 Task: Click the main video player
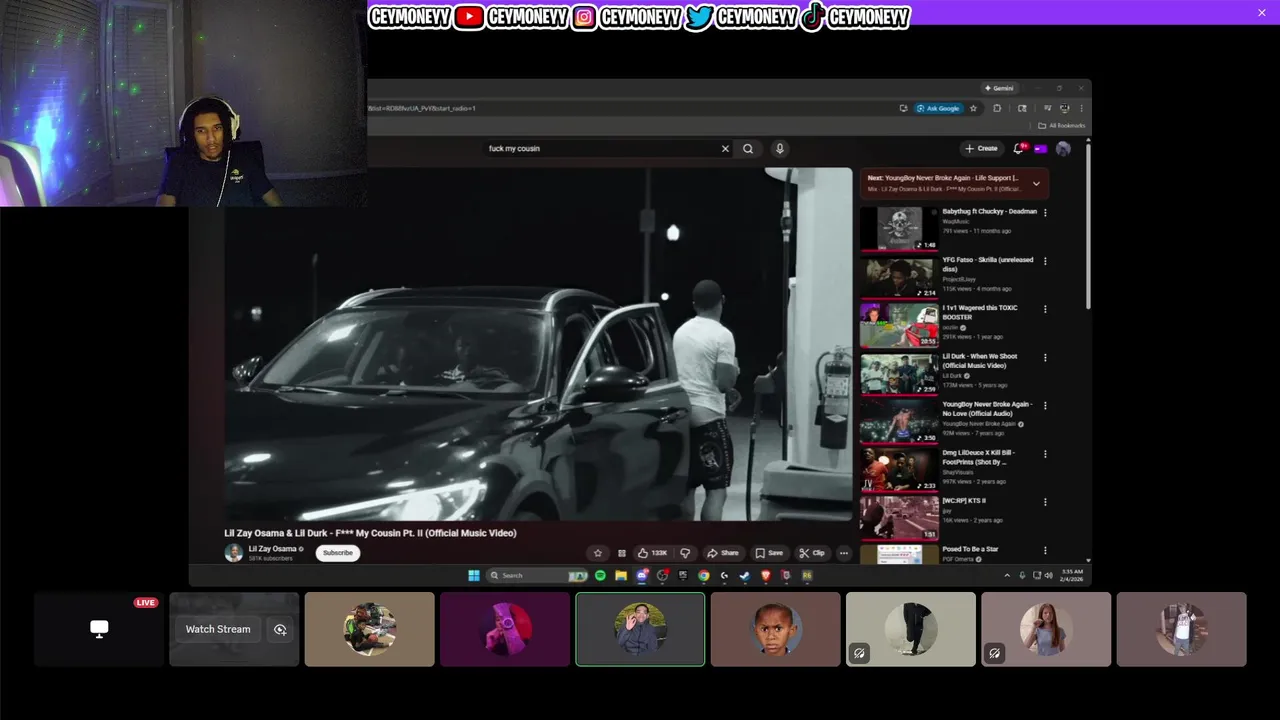(538, 344)
